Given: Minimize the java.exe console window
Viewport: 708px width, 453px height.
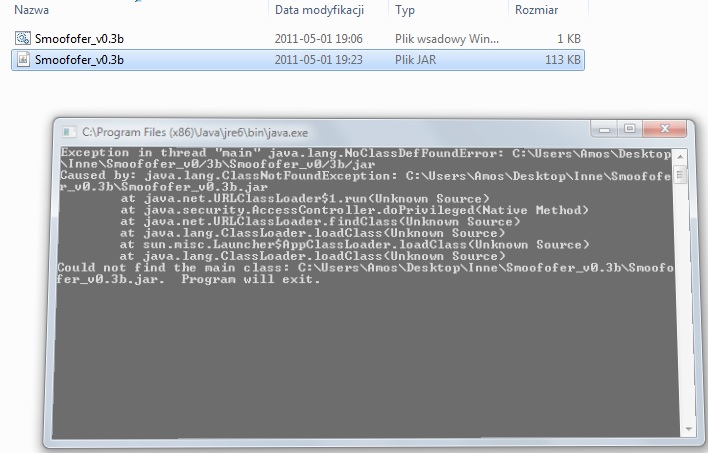Looking at the screenshot, I should click(604, 129).
